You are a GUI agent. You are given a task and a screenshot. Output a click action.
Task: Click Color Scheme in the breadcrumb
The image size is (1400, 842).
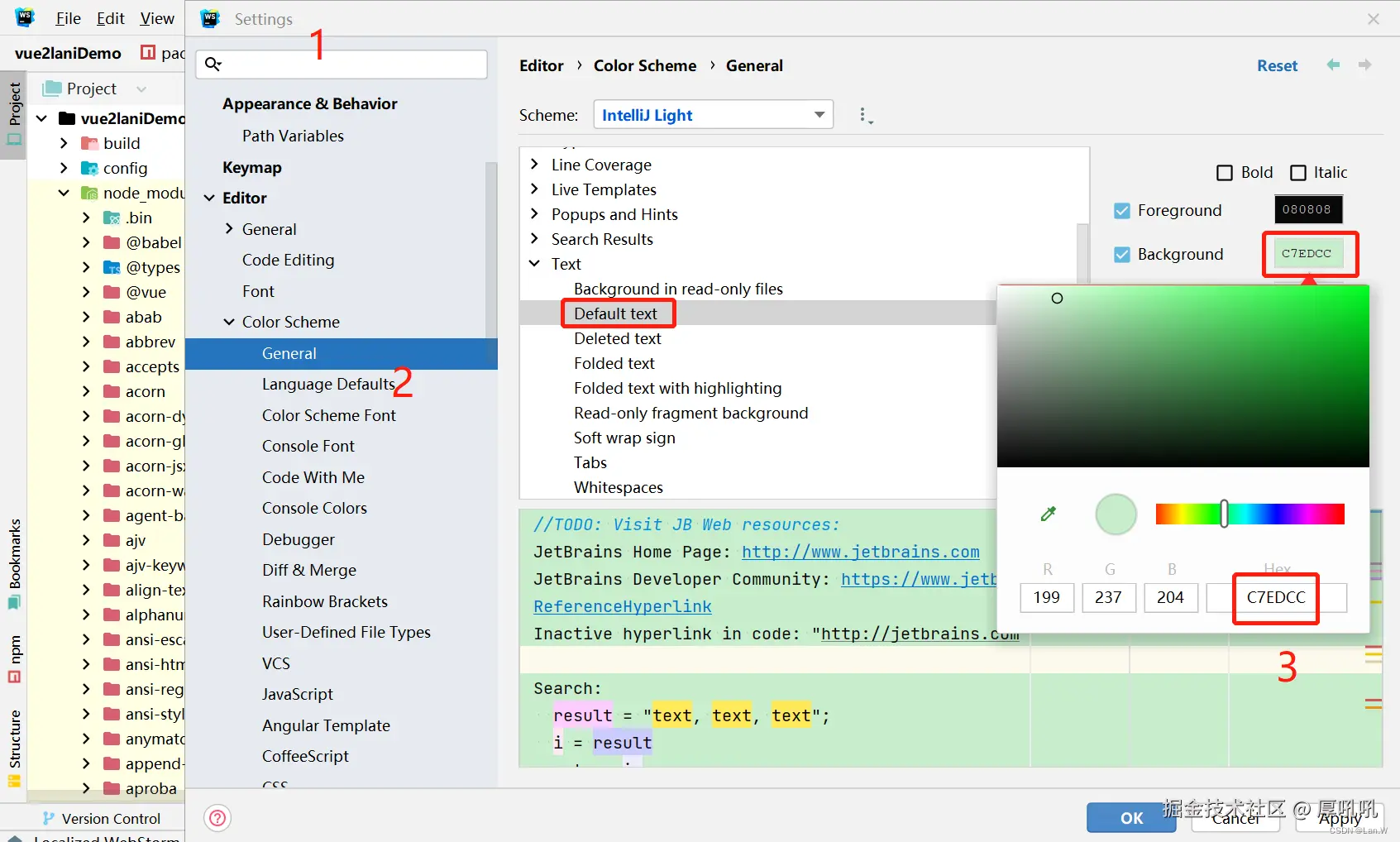click(x=645, y=65)
